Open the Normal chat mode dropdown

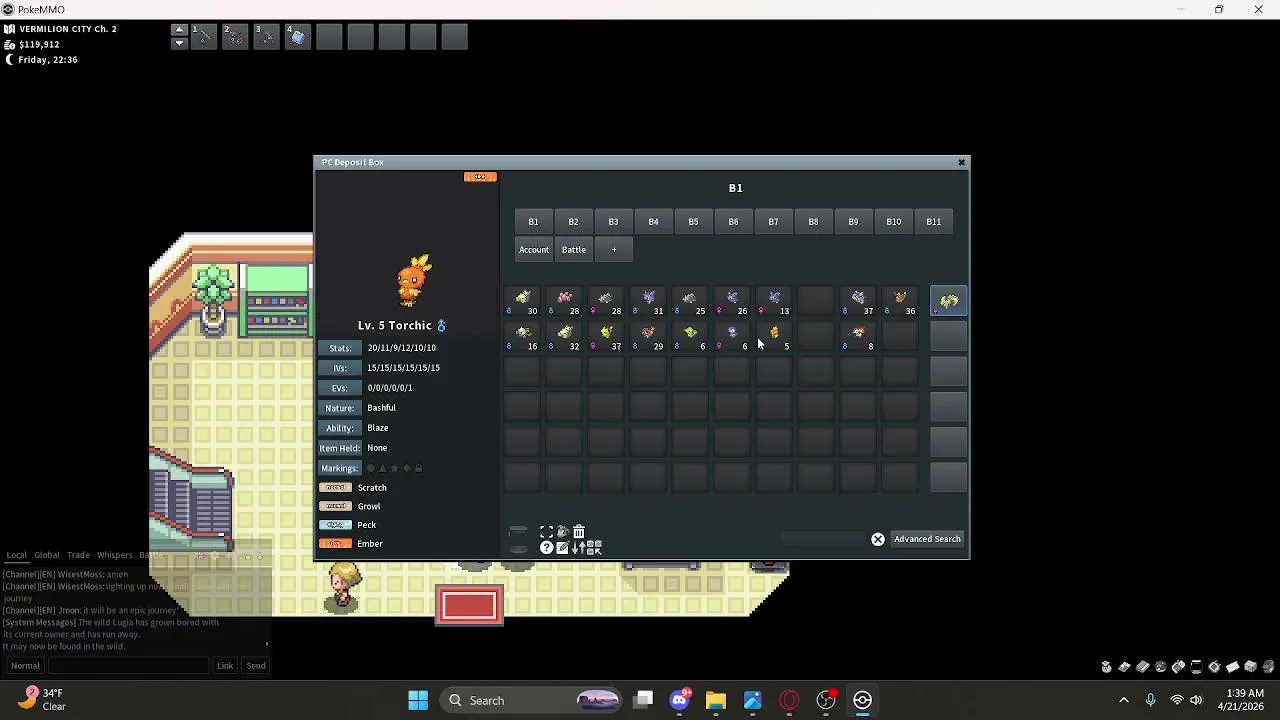pyautogui.click(x=25, y=666)
